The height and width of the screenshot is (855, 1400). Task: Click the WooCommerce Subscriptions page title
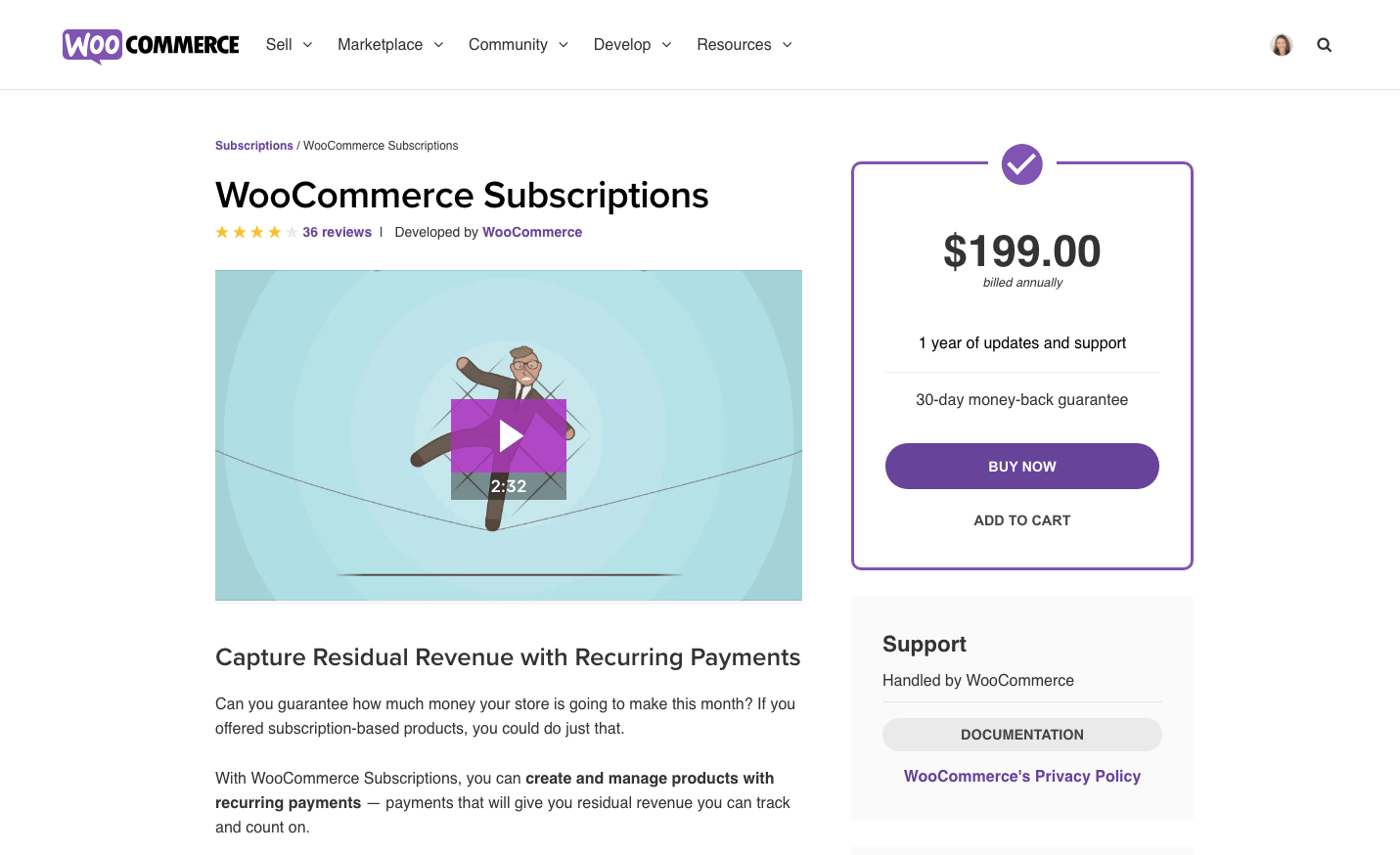pyautogui.click(x=462, y=195)
